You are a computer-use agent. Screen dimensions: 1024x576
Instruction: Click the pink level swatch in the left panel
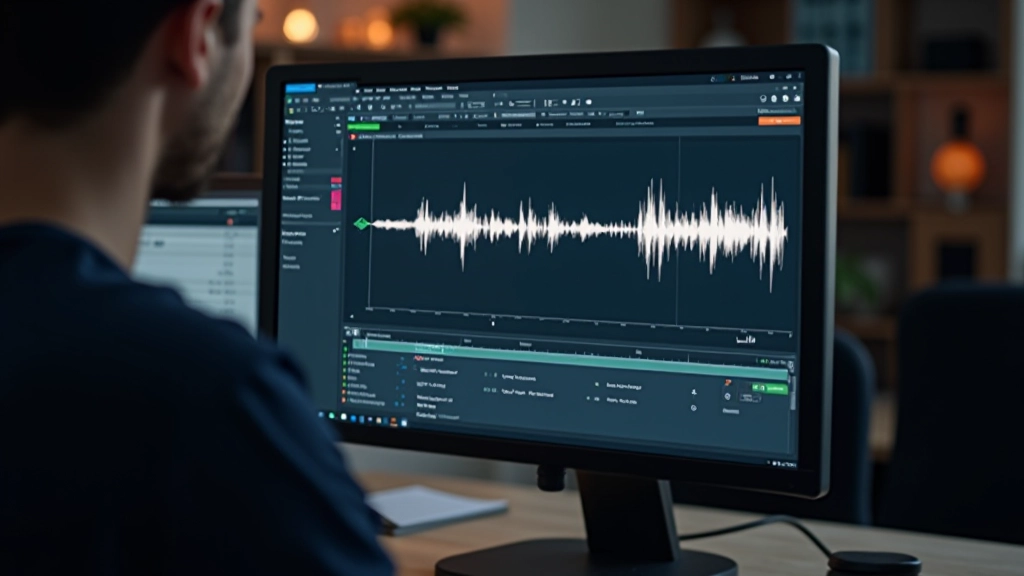(x=337, y=203)
